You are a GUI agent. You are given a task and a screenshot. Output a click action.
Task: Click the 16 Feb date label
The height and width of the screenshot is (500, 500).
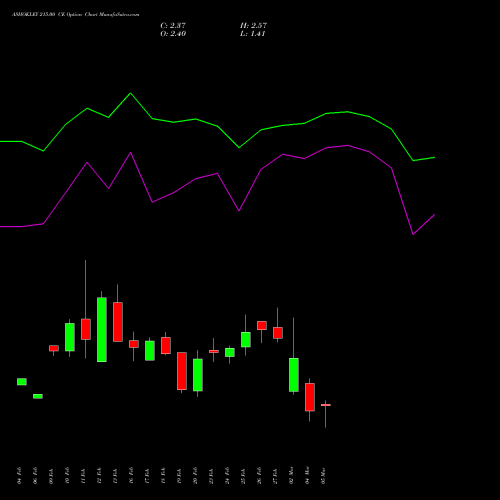[x=131, y=476]
